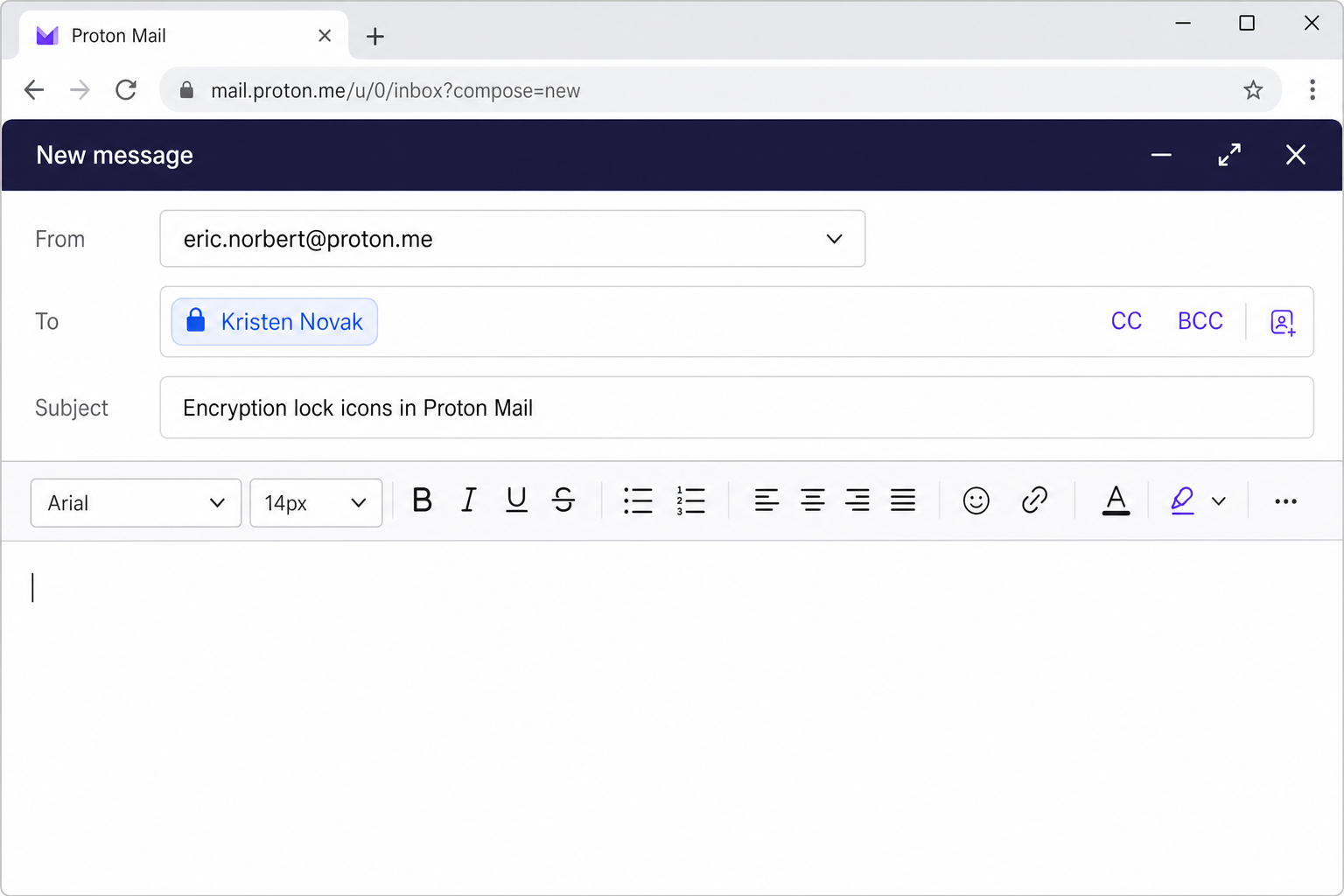Add the BCC recipient field
The height and width of the screenshot is (896, 1344).
[x=1200, y=321]
